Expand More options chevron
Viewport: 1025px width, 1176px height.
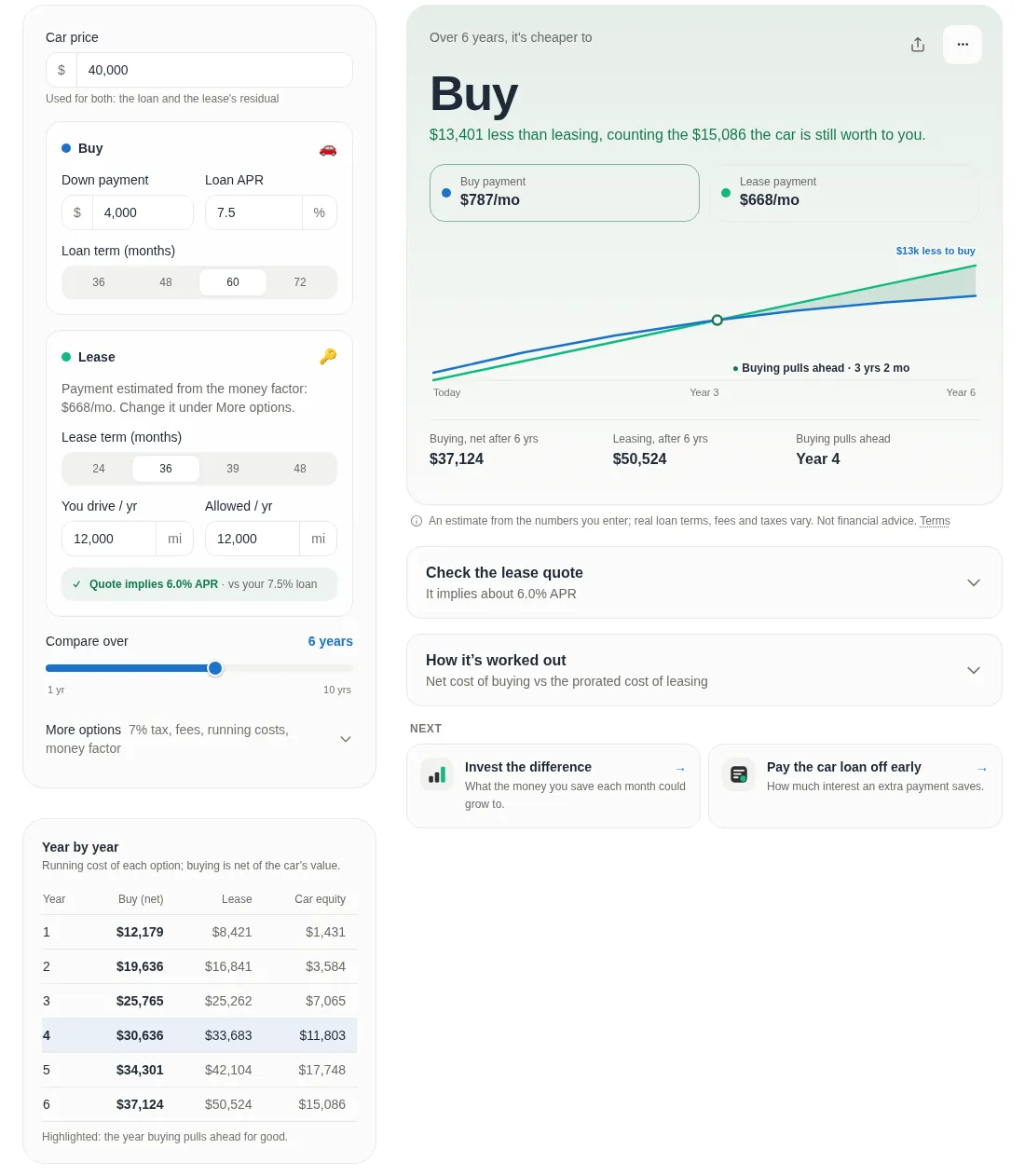coord(346,739)
